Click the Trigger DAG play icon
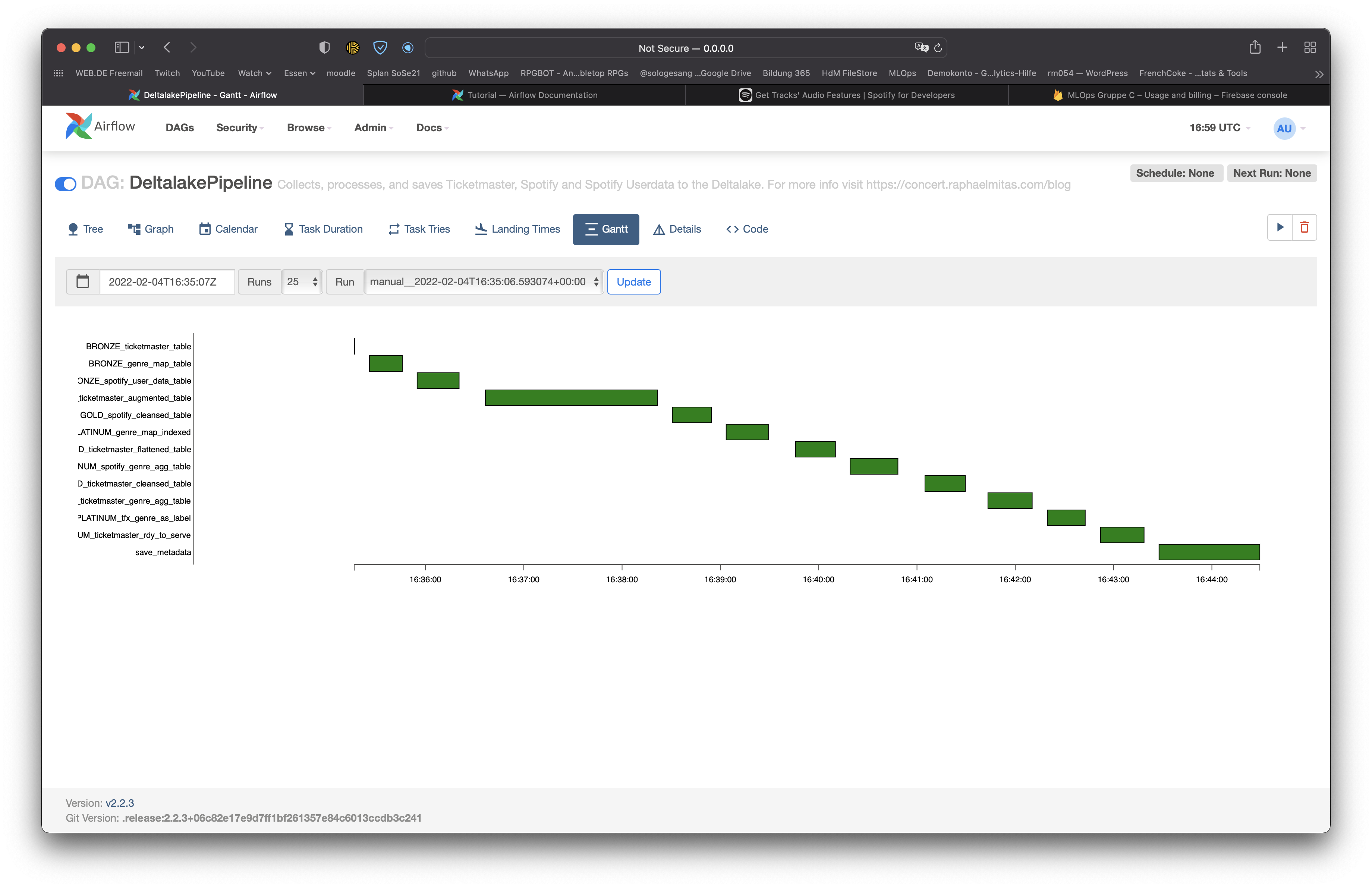The height and width of the screenshot is (888, 1372). click(x=1280, y=227)
